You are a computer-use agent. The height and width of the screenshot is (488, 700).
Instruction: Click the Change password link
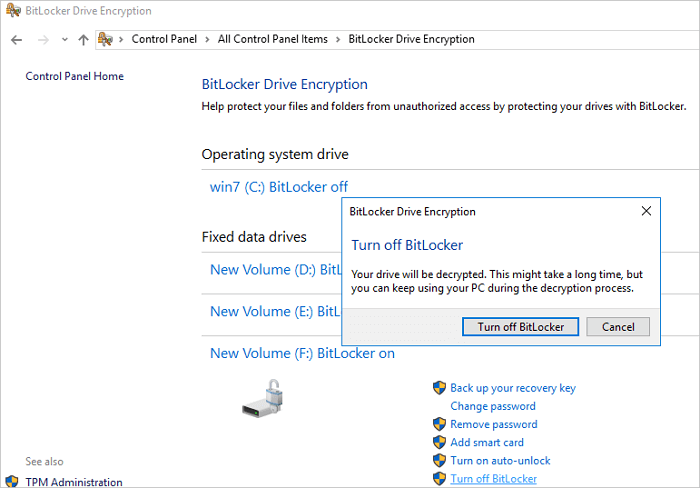coord(492,406)
